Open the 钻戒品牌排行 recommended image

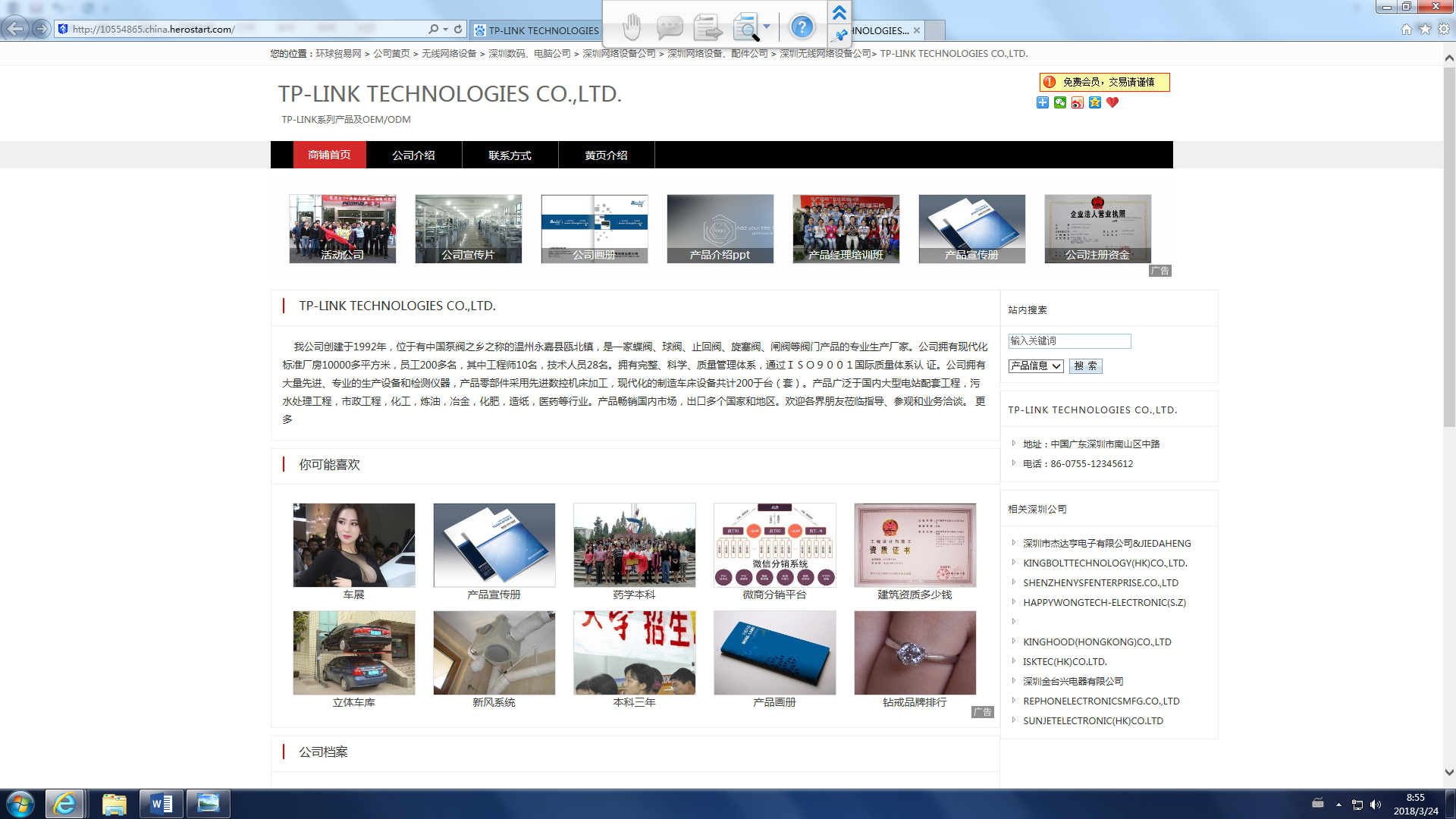(915, 653)
